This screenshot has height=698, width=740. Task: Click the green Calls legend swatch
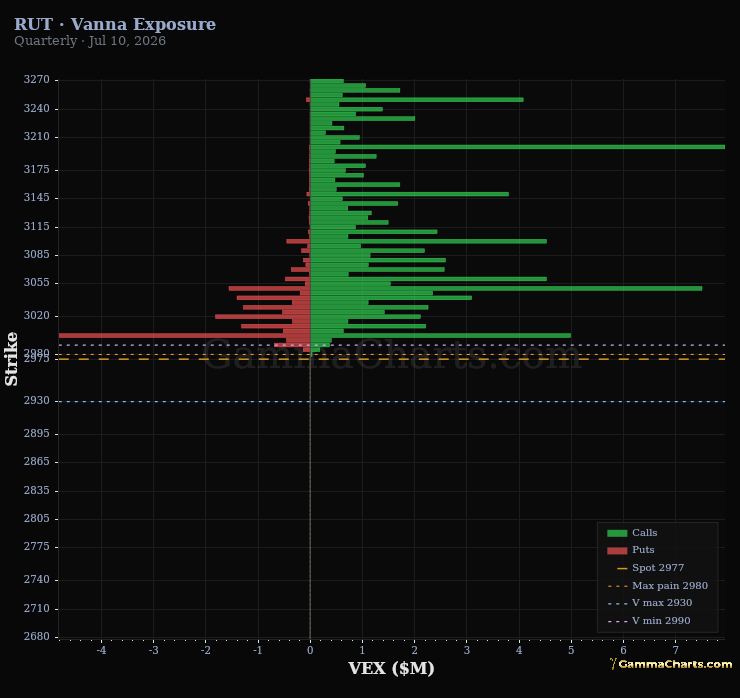[x=617, y=533]
